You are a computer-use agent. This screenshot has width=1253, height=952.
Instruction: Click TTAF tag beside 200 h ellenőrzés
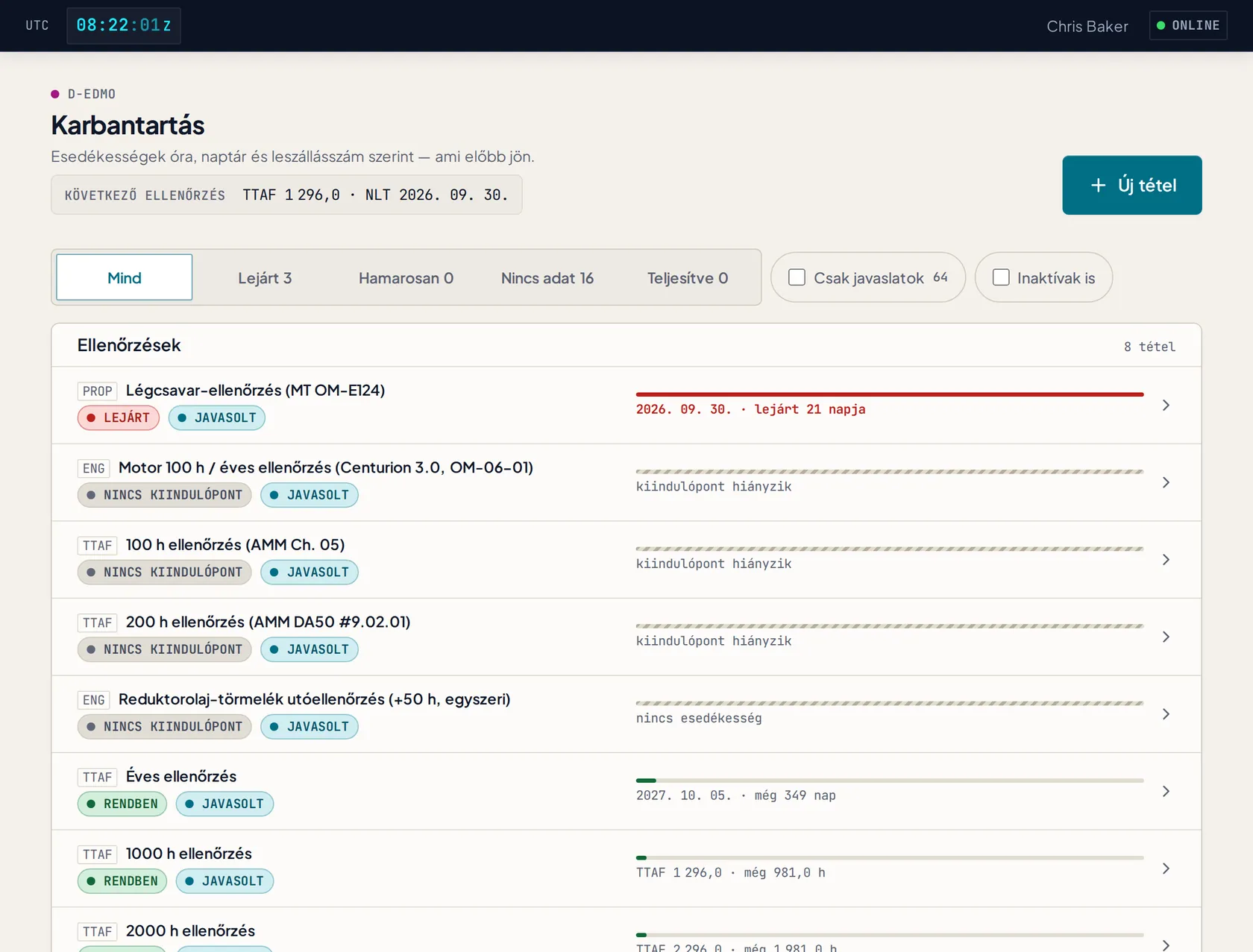coord(97,622)
